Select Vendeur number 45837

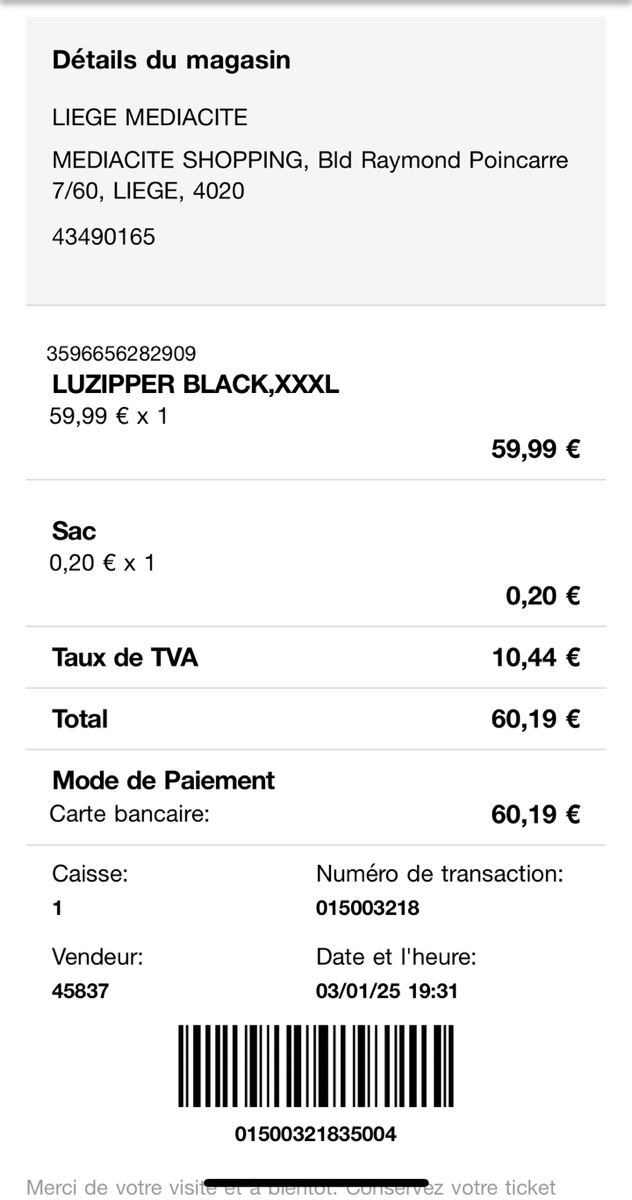click(80, 992)
